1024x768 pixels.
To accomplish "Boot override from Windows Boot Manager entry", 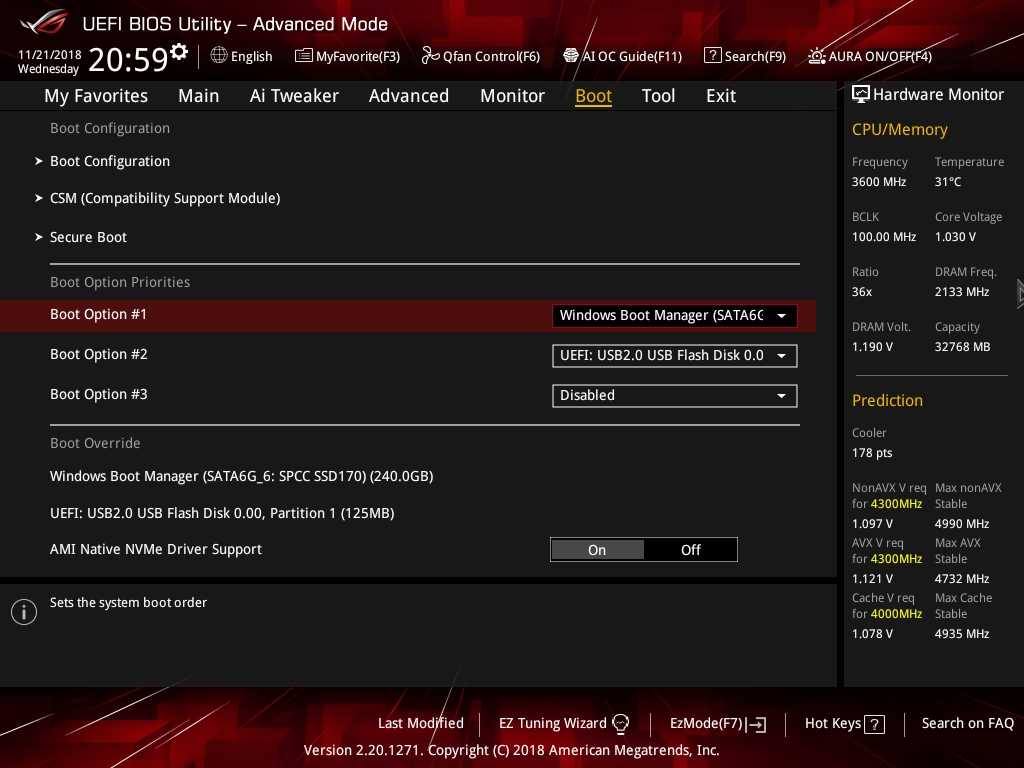I will (x=241, y=476).
